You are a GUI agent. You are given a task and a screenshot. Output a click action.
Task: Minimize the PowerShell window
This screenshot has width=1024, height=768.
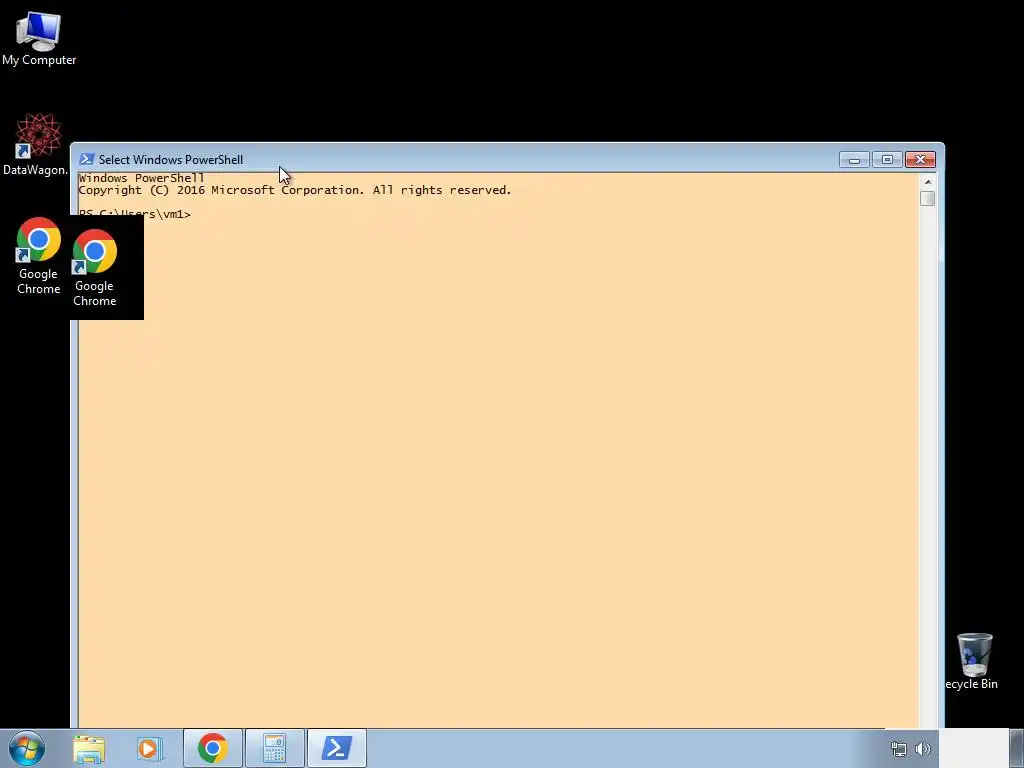click(x=854, y=159)
